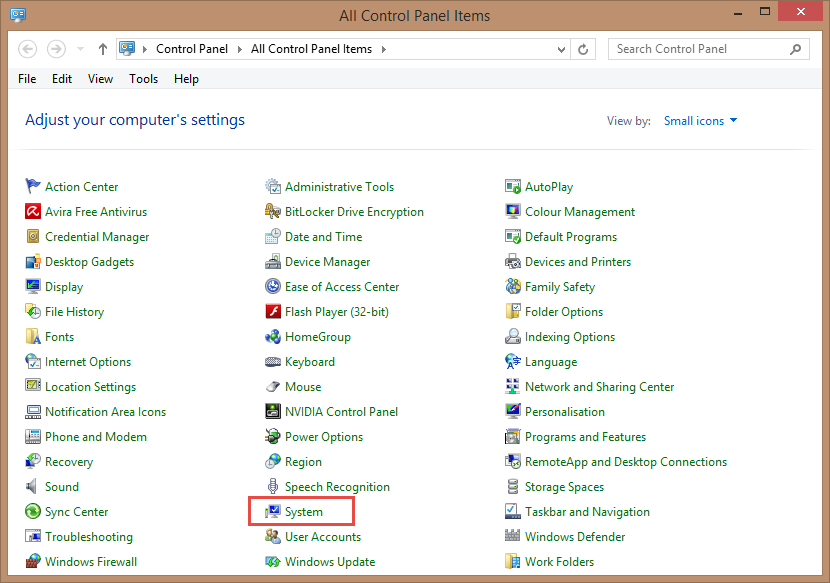830x583 pixels.
Task: Expand the root breadcrumb arrow before Control Panel
Action: (145, 49)
